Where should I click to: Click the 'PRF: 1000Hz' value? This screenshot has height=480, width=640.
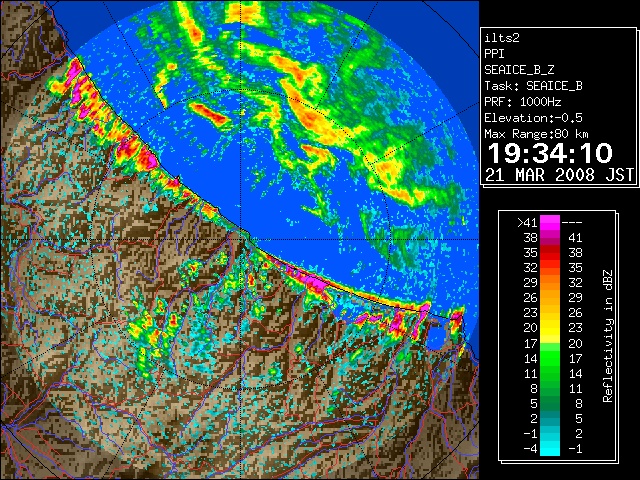pos(523,102)
